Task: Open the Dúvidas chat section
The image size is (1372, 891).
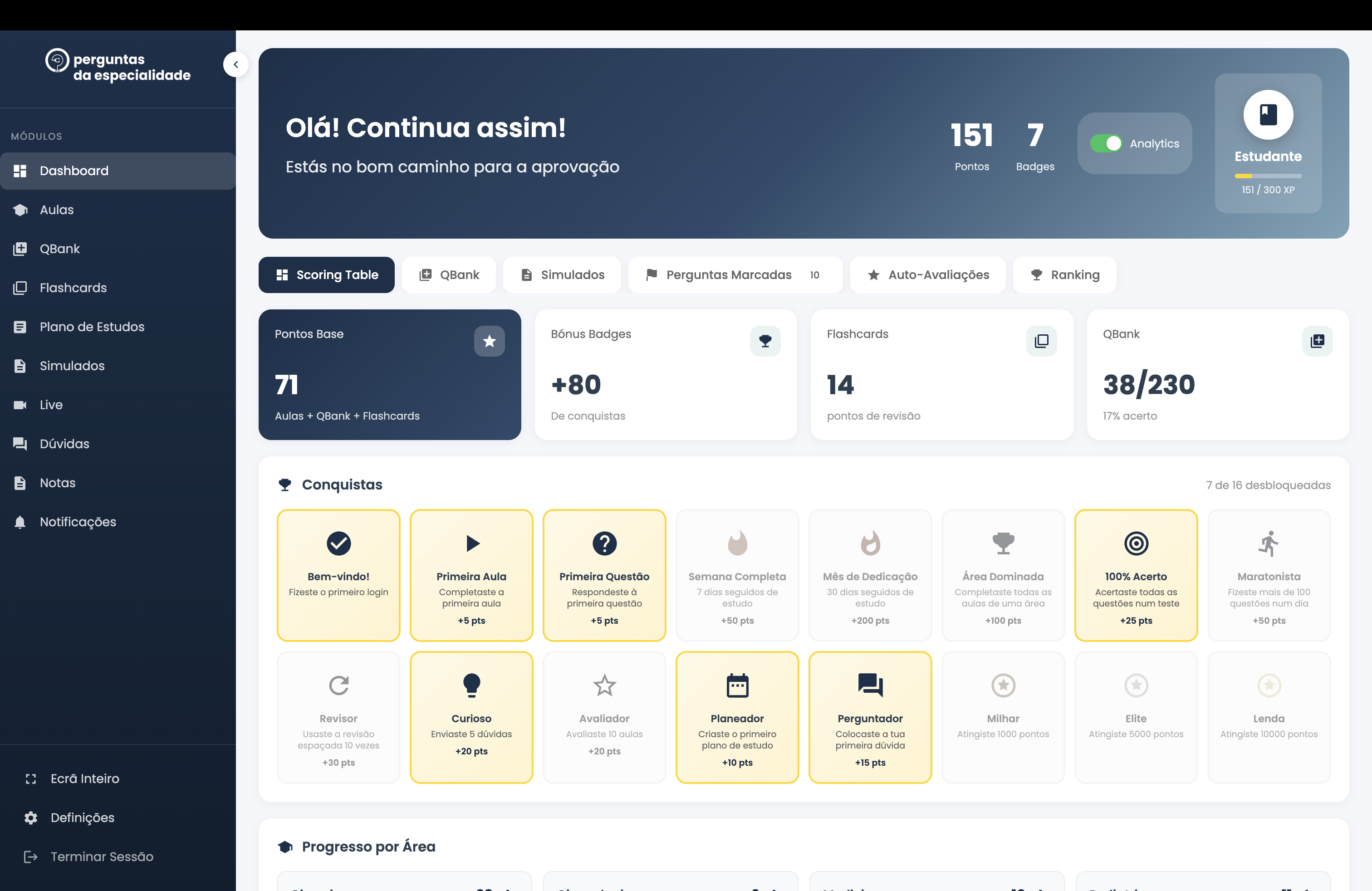Action: pos(64,443)
